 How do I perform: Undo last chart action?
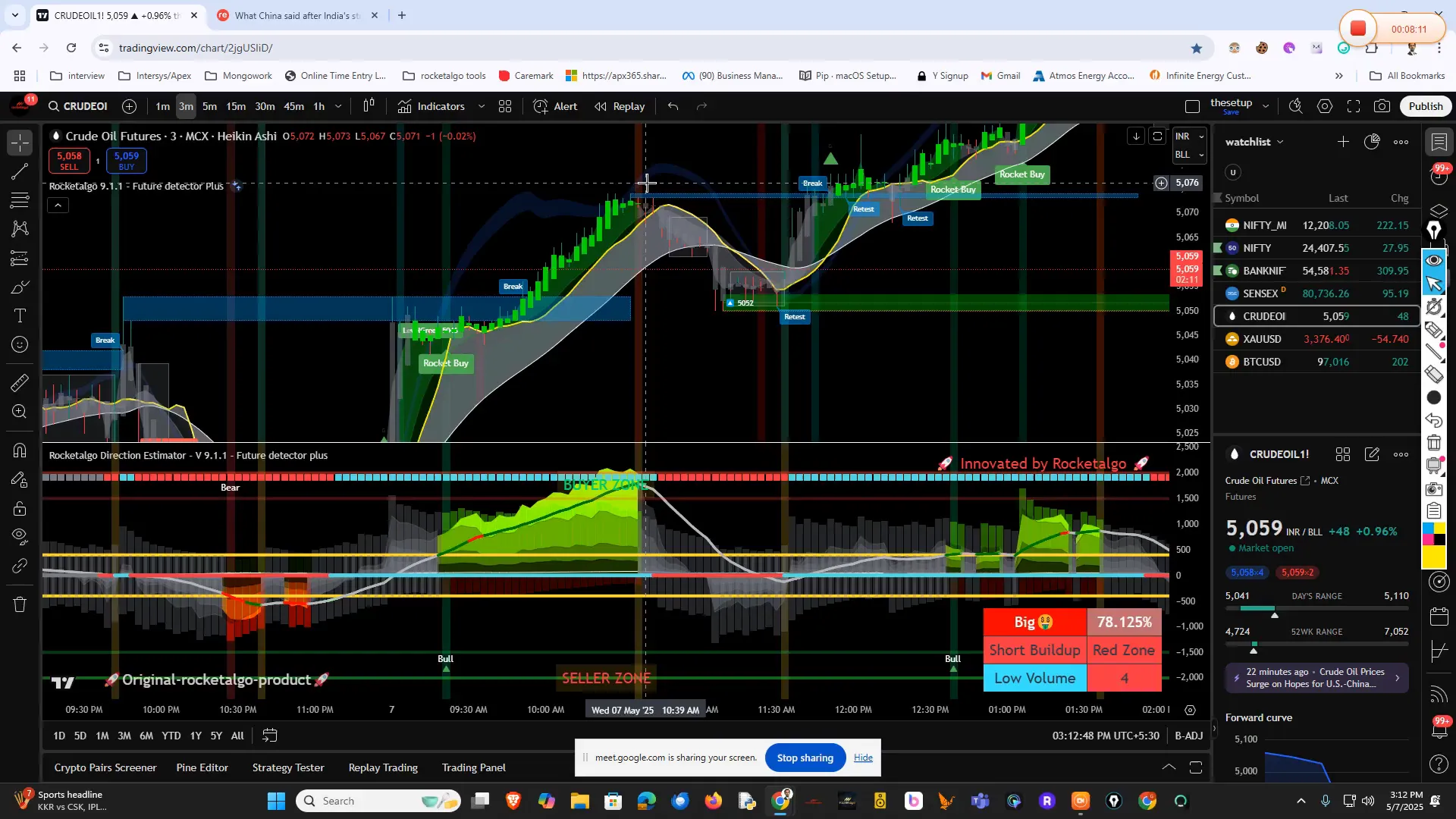(x=673, y=106)
